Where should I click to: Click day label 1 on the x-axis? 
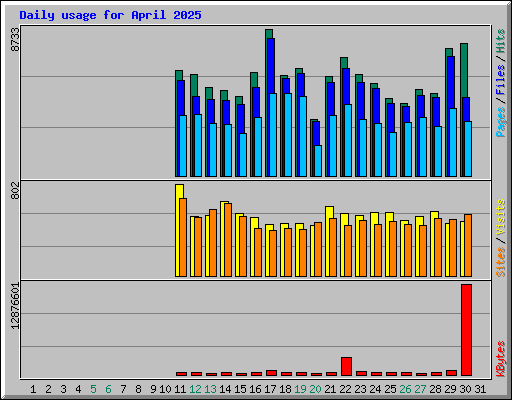tap(33, 389)
